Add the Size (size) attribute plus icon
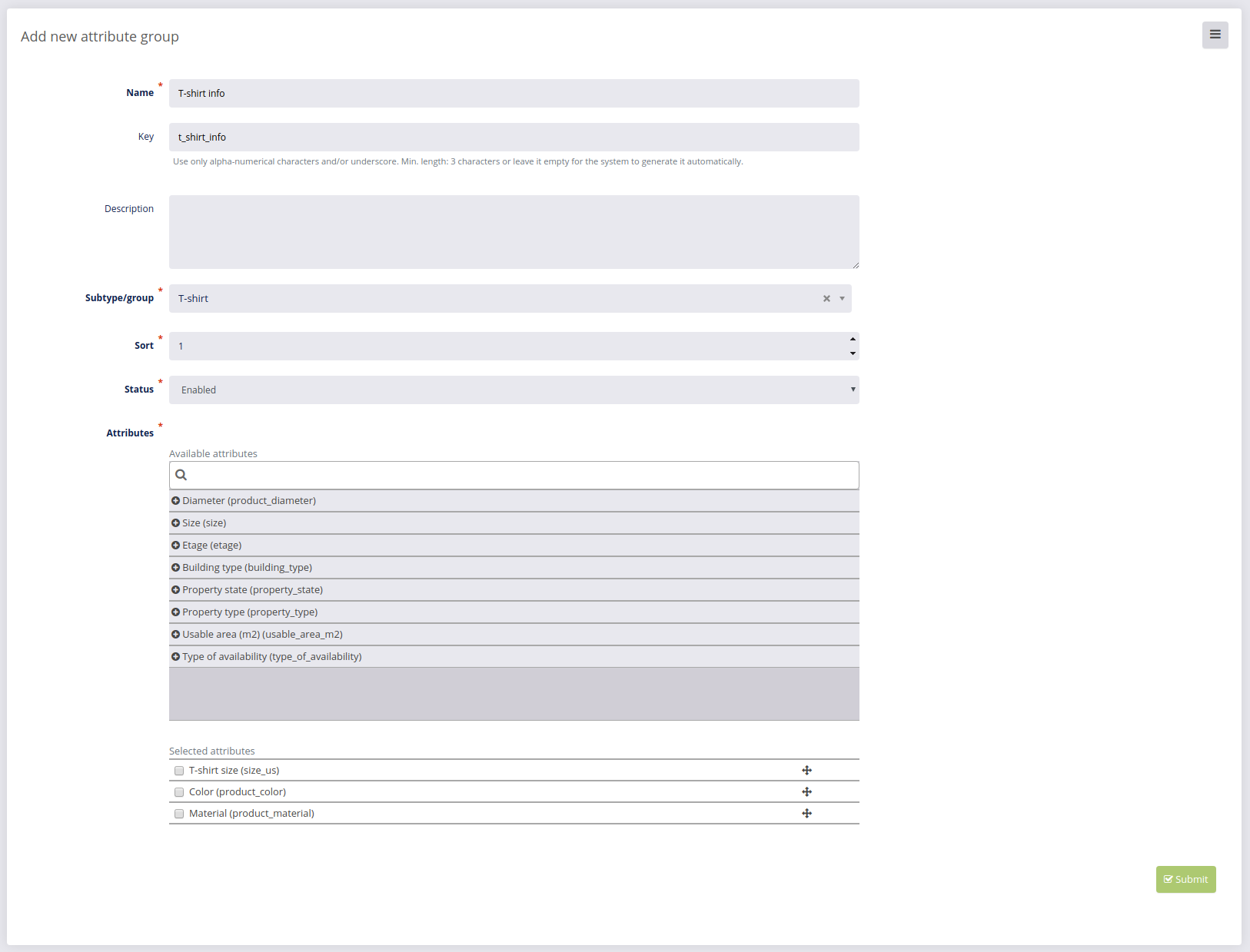The width and height of the screenshot is (1250, 952). pos(175,522)
